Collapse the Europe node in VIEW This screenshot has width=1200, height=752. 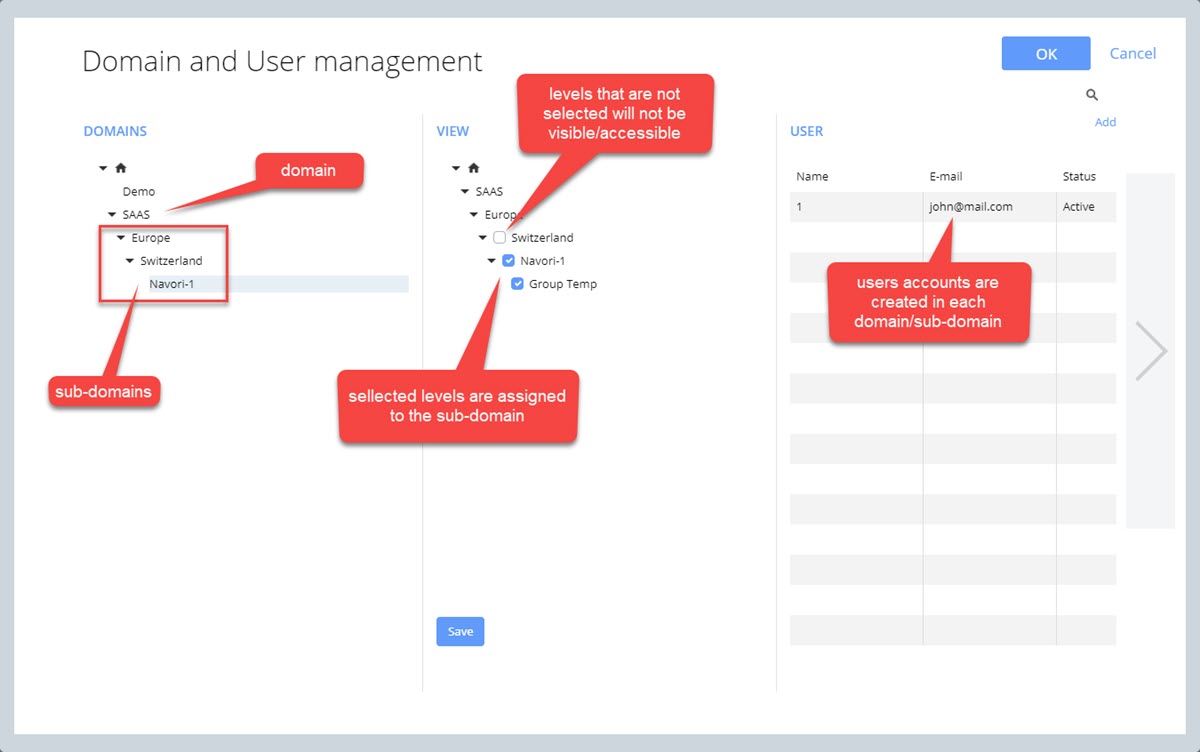pos(474,215)
